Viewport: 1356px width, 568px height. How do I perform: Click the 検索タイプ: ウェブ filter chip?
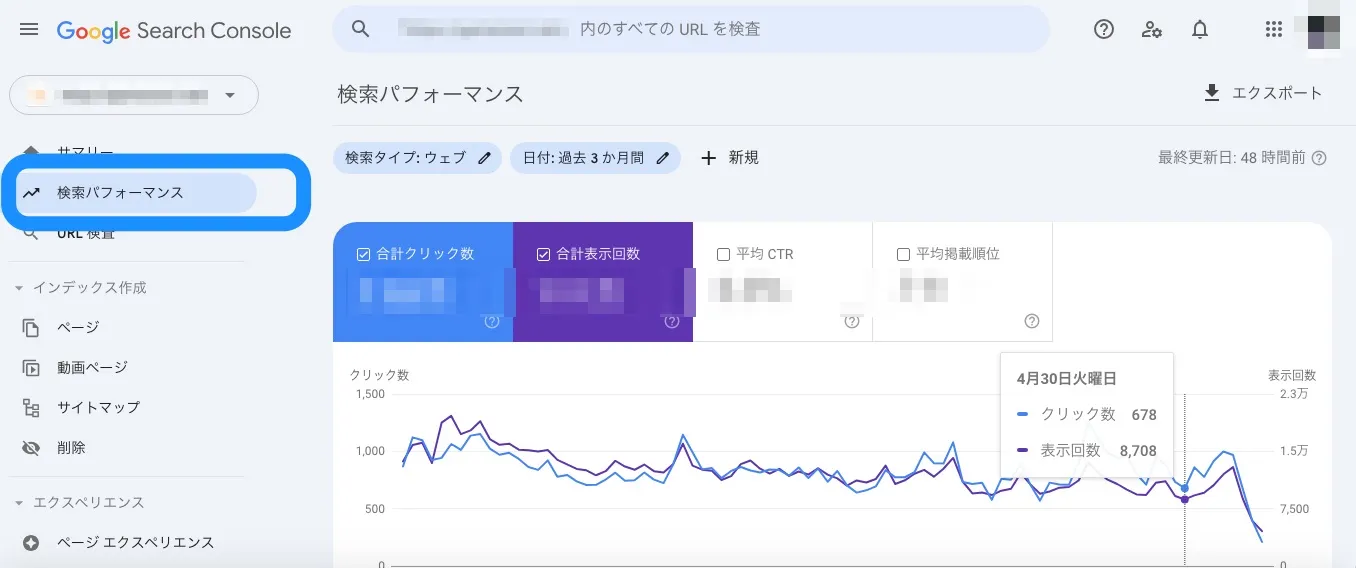[x=417, y=158]
